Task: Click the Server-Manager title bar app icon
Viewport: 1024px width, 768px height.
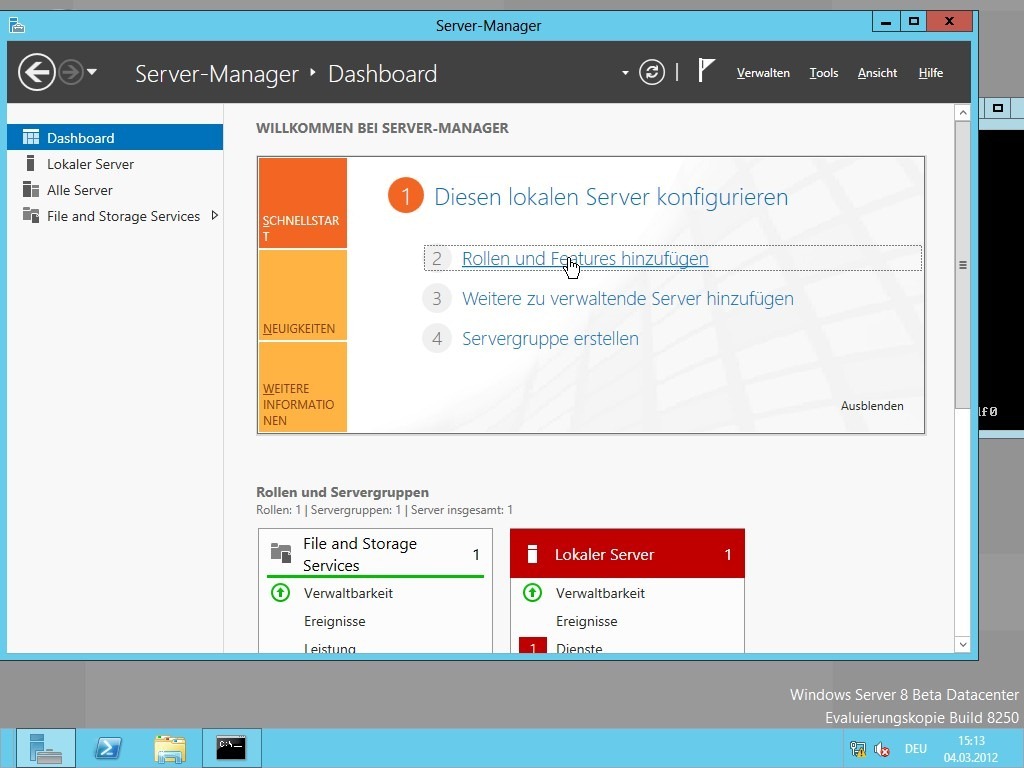Action: [x=17, y=25]
